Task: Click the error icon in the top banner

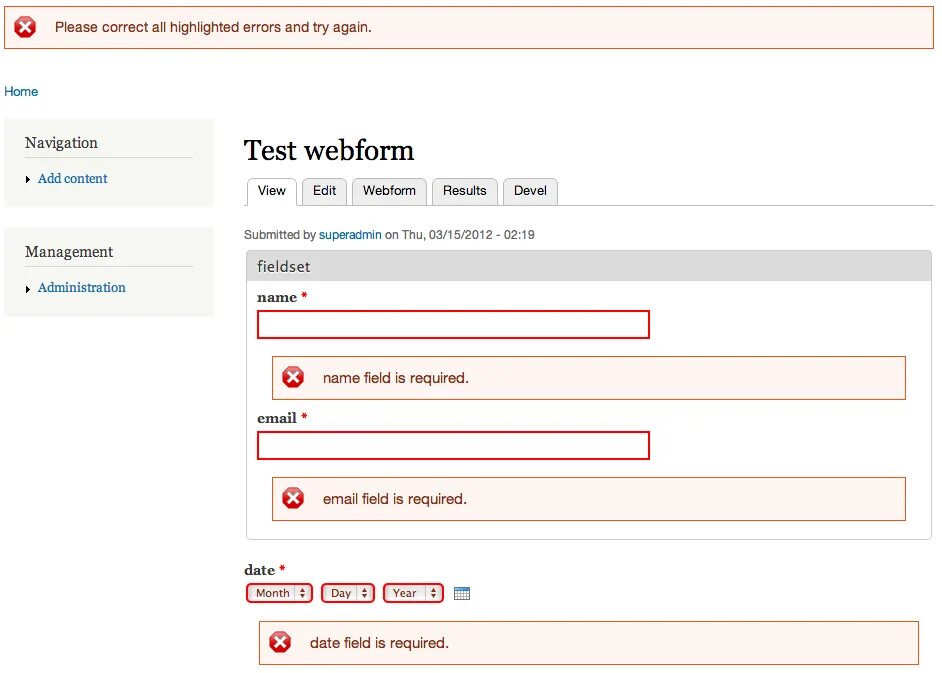Action: (x=26, y=27)
